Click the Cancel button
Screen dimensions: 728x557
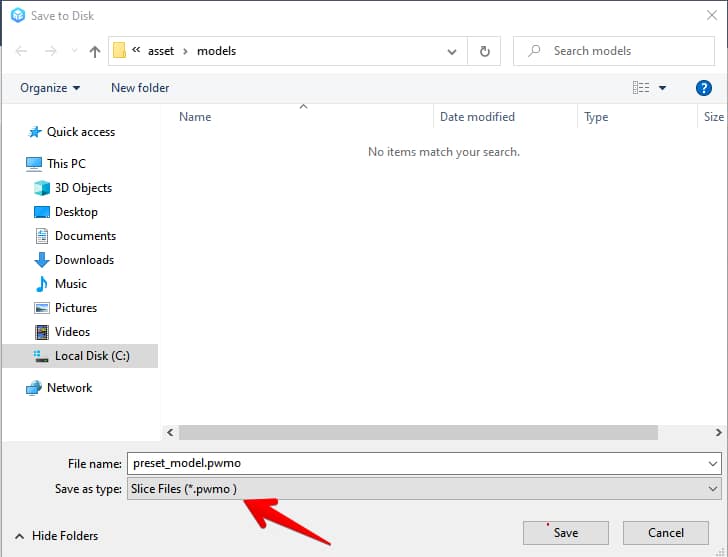pos(666,533)
